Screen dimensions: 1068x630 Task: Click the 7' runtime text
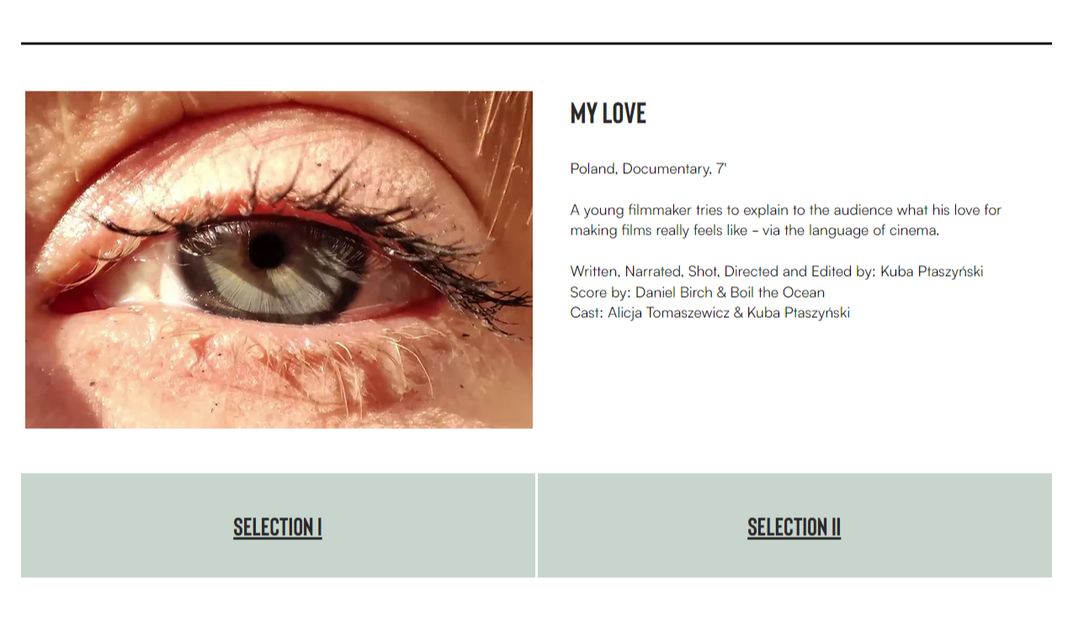click(x=721, y=168)
